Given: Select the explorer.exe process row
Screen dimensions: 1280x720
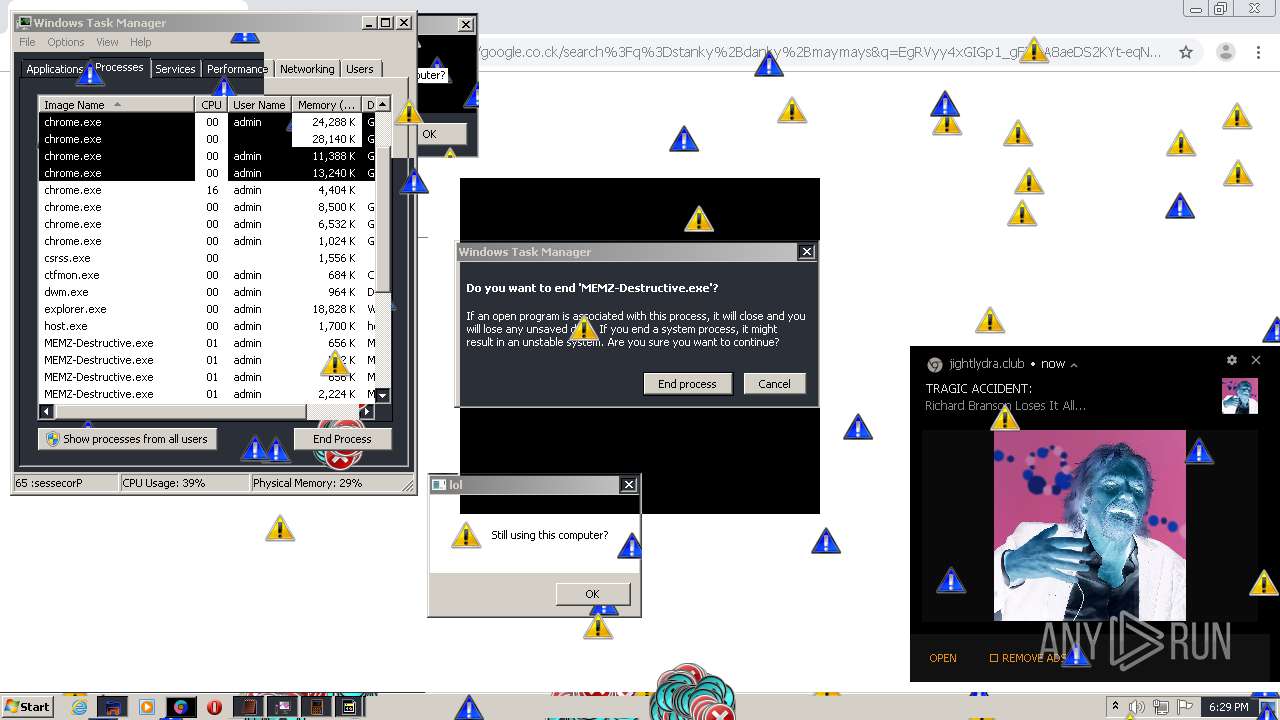Looking at the screenshot, I should point(207,309).
